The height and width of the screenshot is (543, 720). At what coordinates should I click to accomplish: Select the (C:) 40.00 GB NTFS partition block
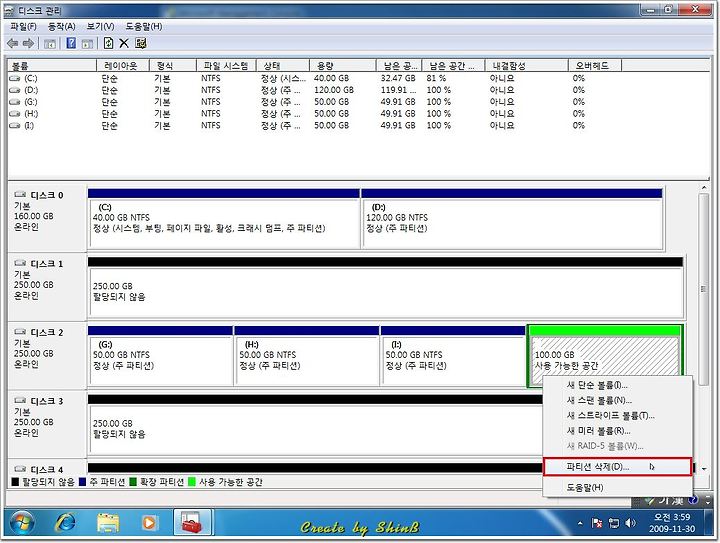pos(224,218)
